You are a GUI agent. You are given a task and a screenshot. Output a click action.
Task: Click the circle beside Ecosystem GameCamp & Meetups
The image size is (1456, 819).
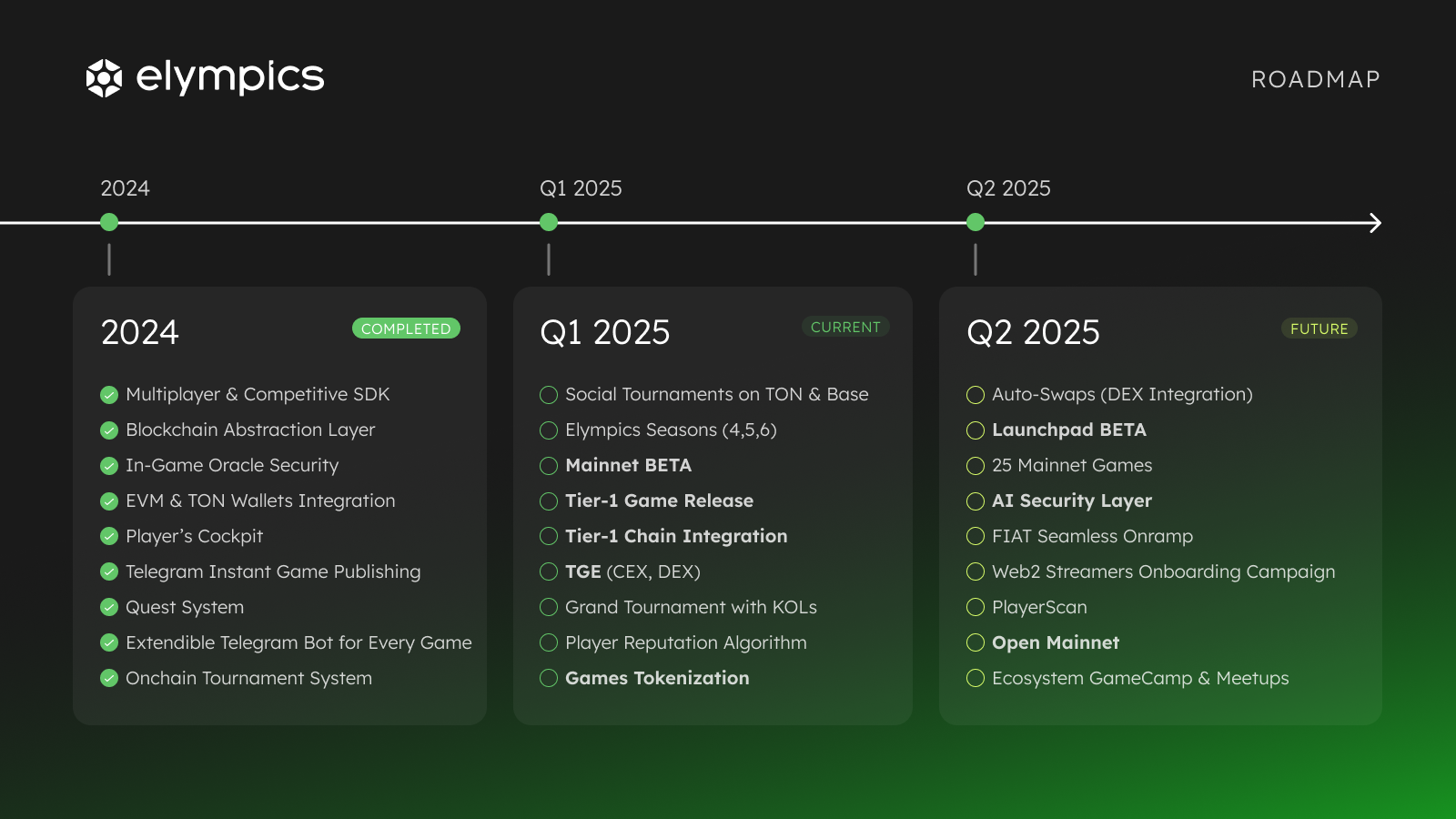[976, 679]
